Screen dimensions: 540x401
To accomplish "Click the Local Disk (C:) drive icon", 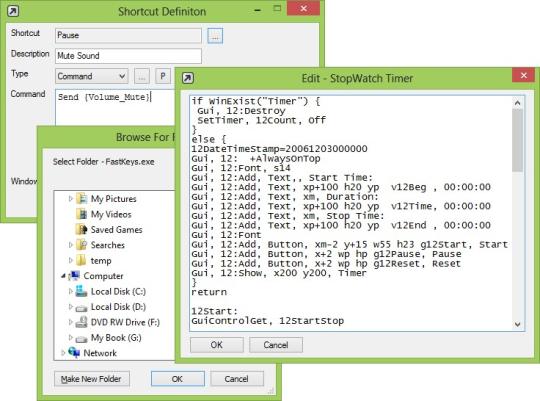I will tap(82, 291).
